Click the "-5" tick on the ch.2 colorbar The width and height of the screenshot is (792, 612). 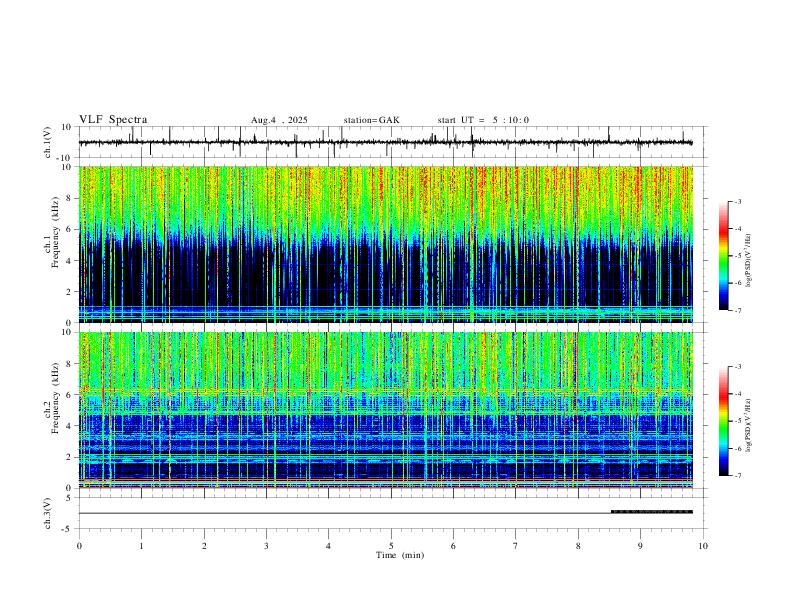point(738,421)
